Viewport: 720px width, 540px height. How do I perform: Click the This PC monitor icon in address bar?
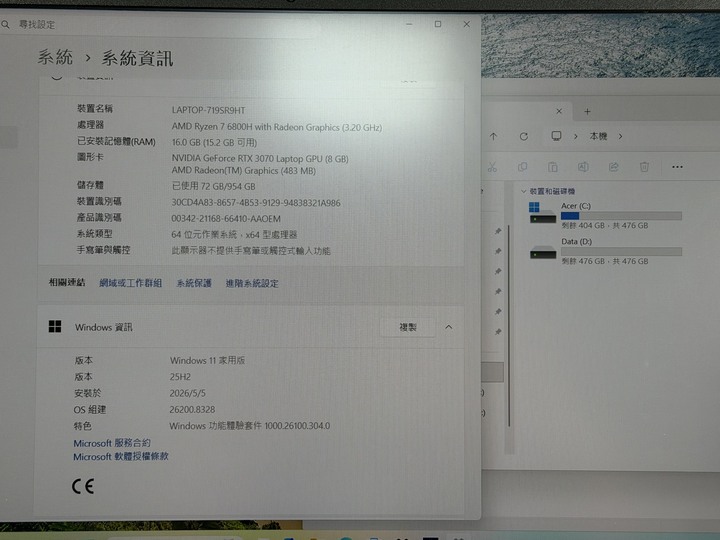556,136
